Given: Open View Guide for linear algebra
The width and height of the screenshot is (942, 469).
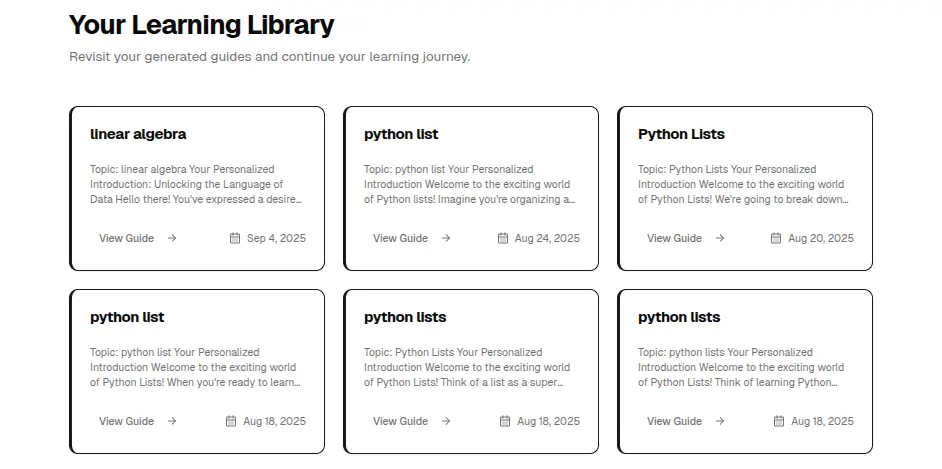Looking at the screenshot, I should click(x=126, y=238).
